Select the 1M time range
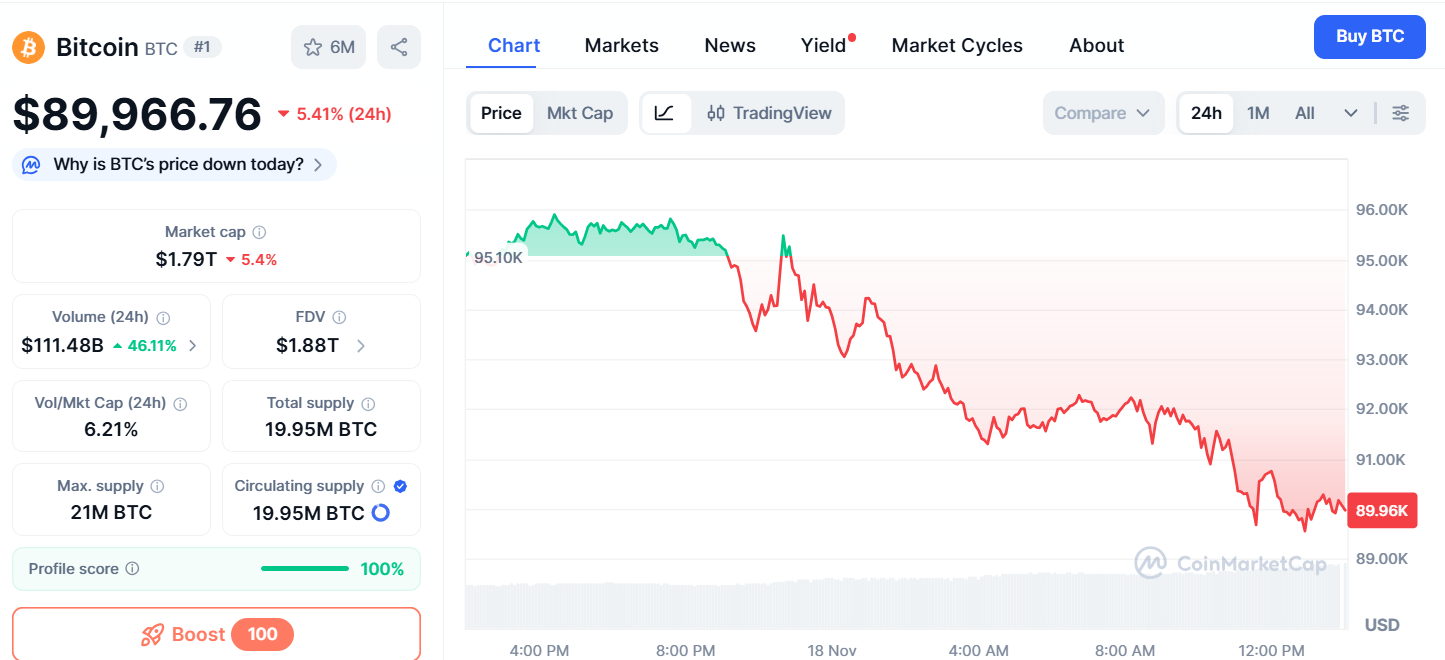This screenshot has width=1445, height=660. coord(1258,113)
